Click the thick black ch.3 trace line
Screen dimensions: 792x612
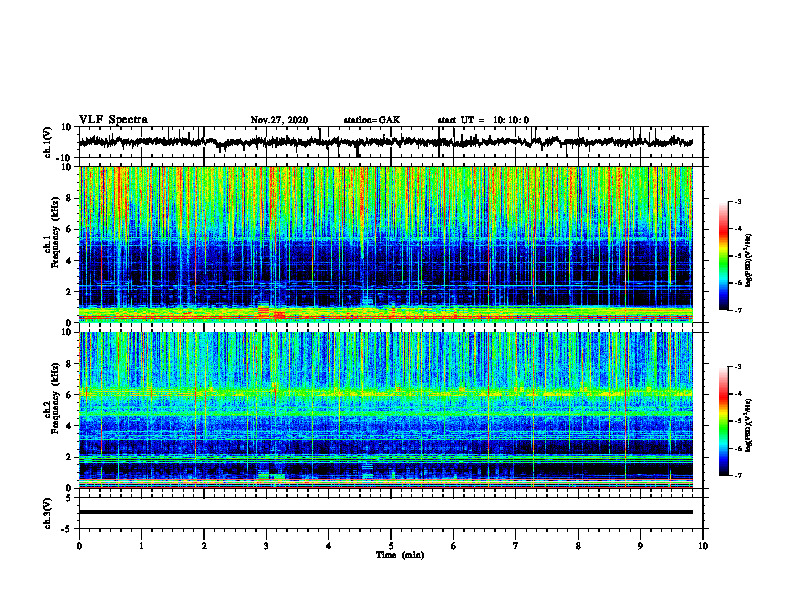385,512
